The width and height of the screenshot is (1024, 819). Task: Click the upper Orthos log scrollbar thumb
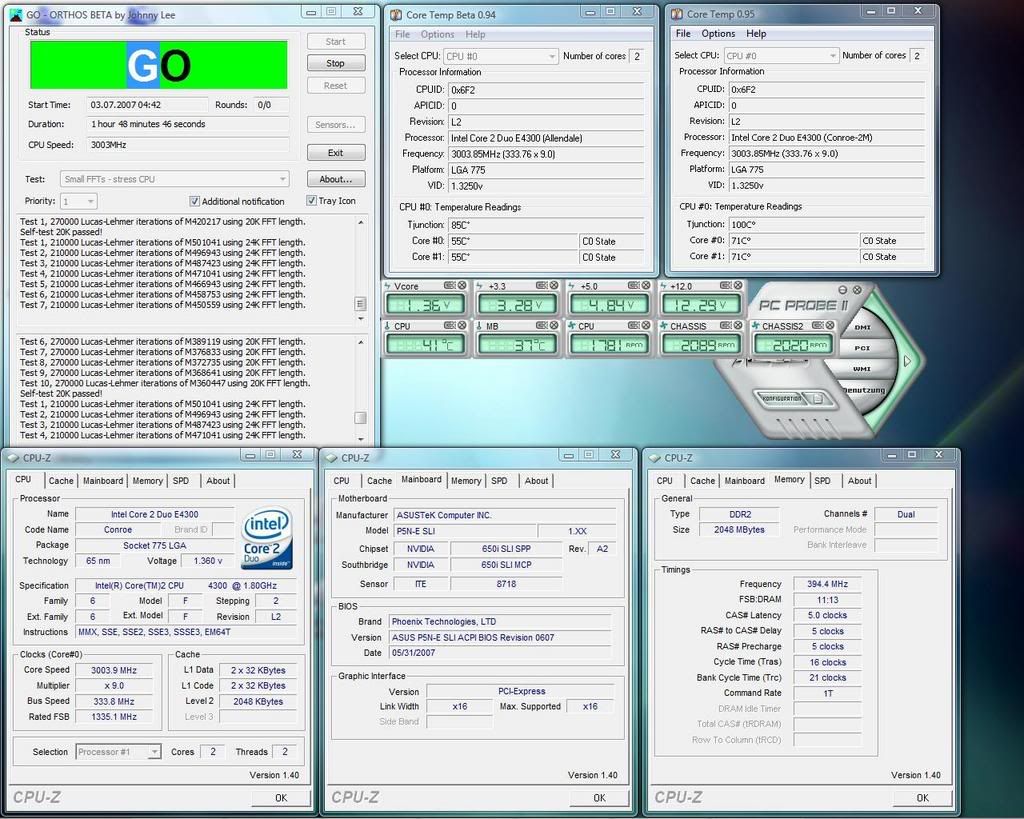click(x=360, y=304)
